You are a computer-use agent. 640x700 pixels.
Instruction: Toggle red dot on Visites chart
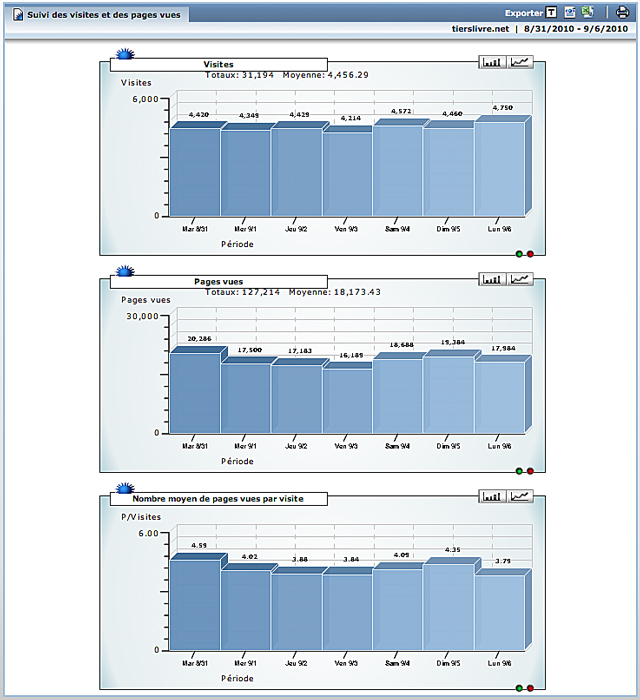click(530, 254)
